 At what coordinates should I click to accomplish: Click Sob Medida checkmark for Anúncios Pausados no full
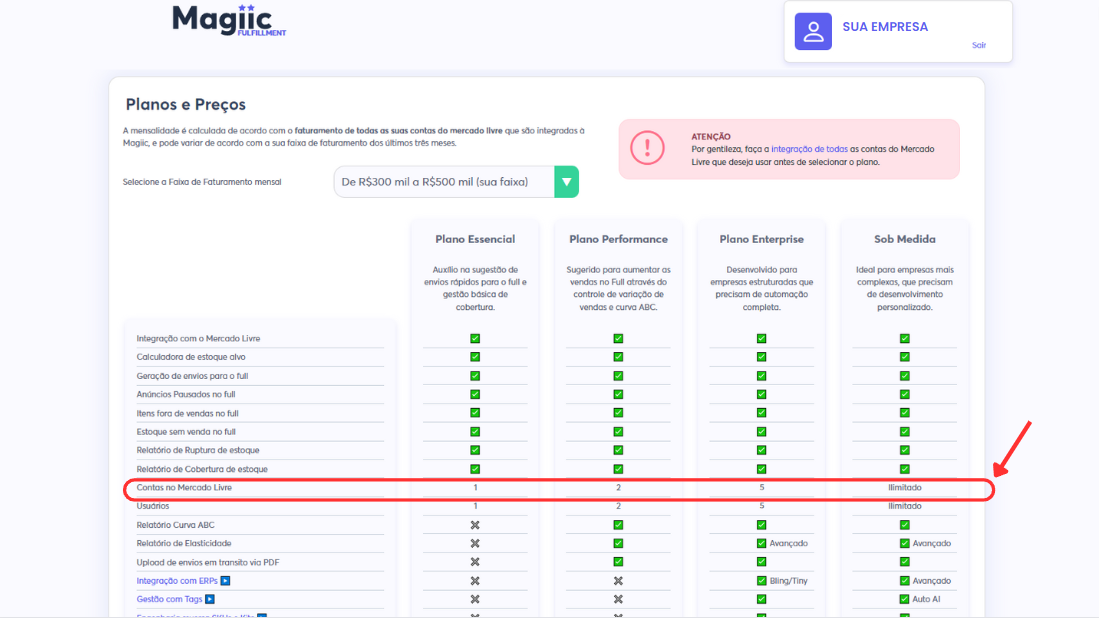pyautogui.click(x=904, y=394)
